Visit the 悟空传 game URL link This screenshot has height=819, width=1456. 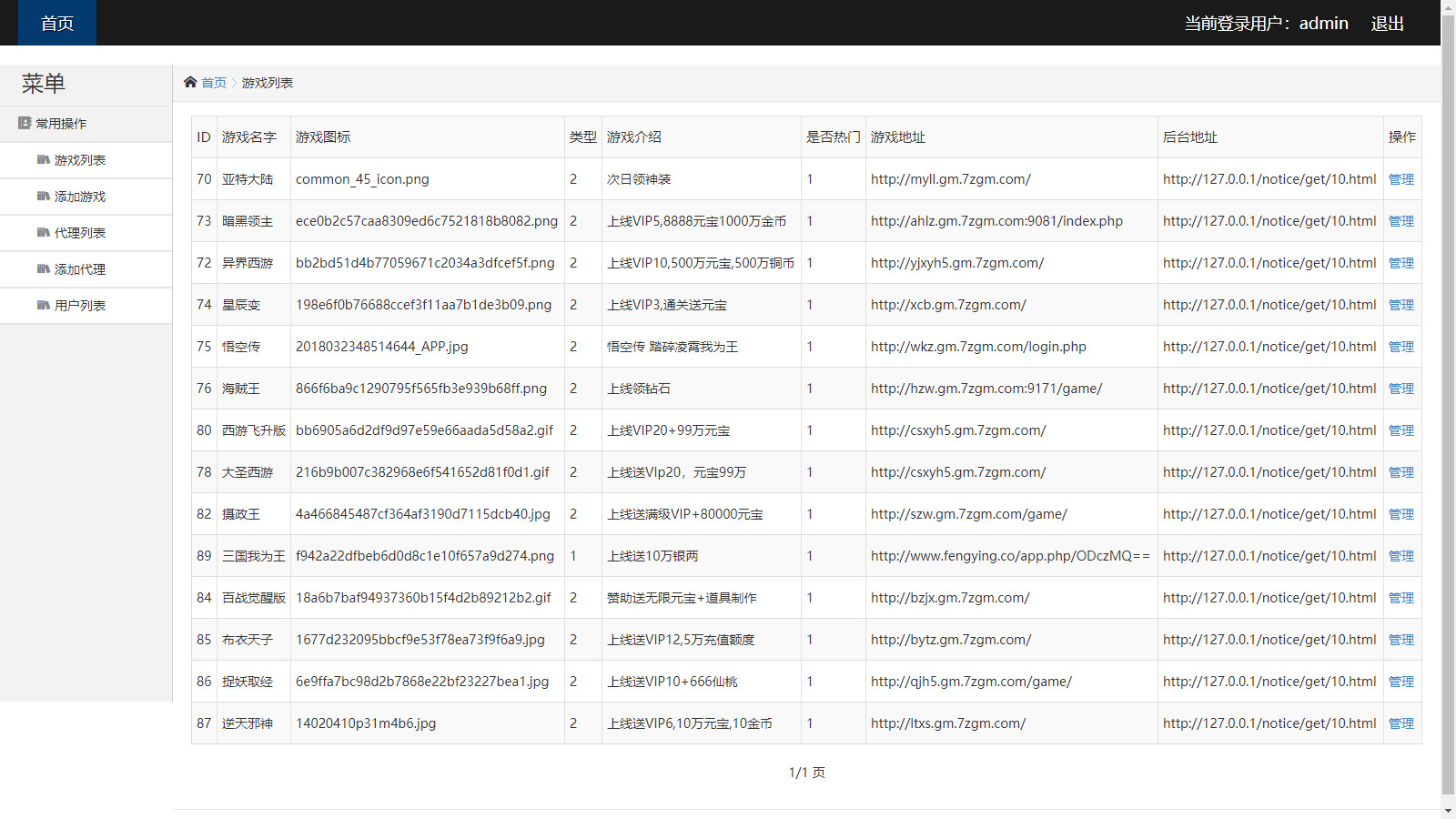pos(976,346)
